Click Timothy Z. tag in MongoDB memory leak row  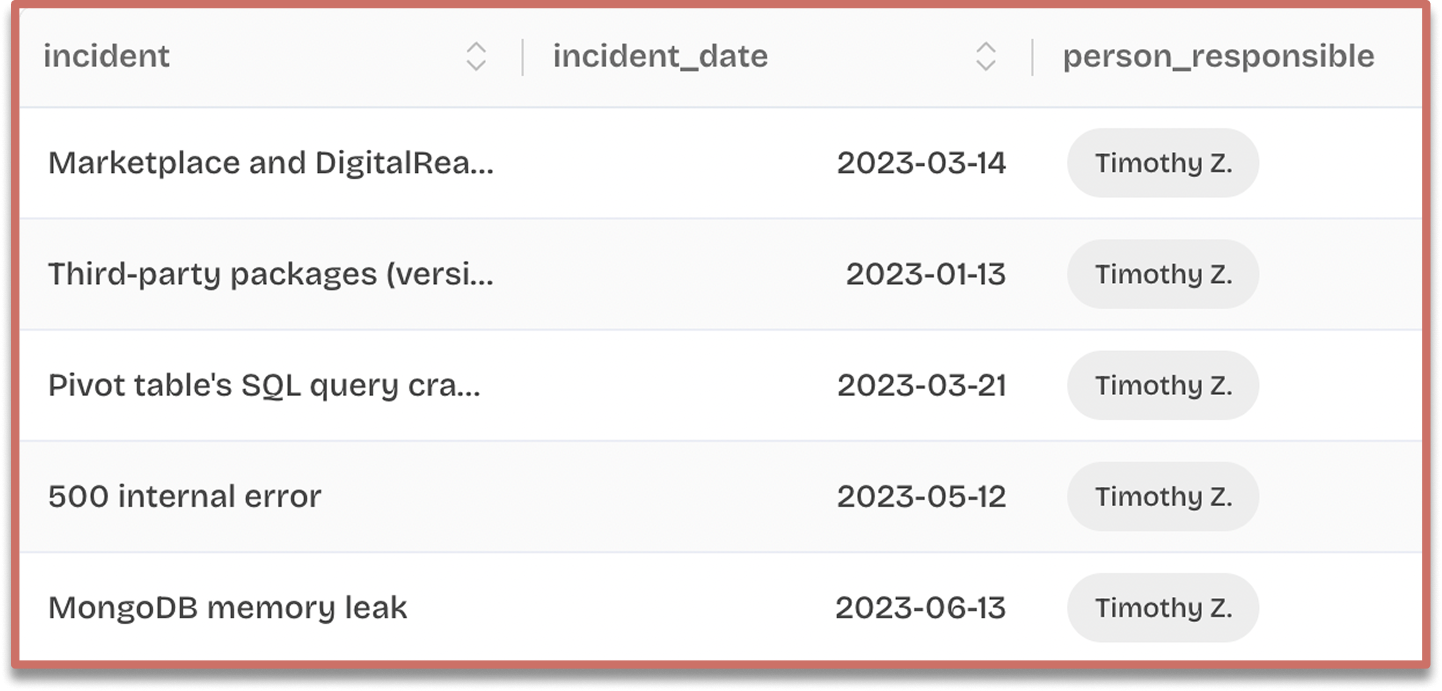[1163, 608]
